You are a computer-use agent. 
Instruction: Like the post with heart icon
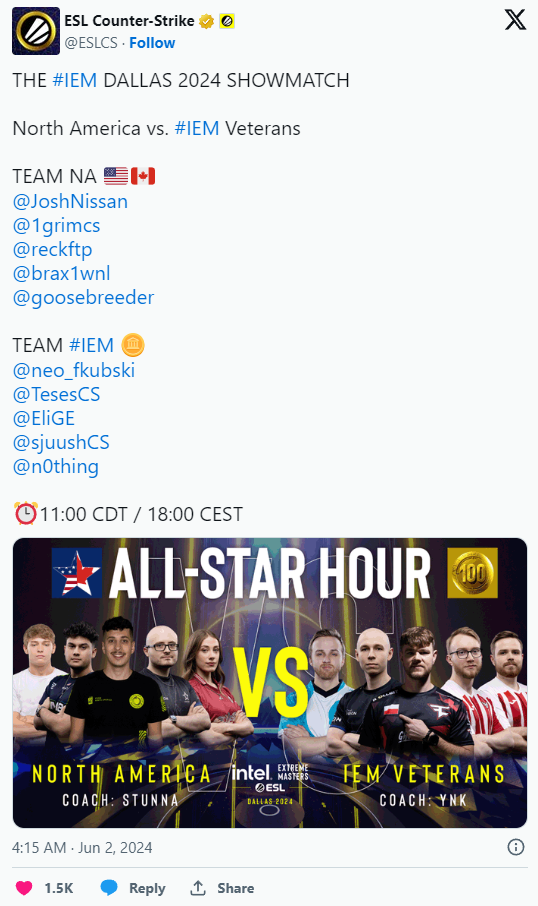coord(24,888)
